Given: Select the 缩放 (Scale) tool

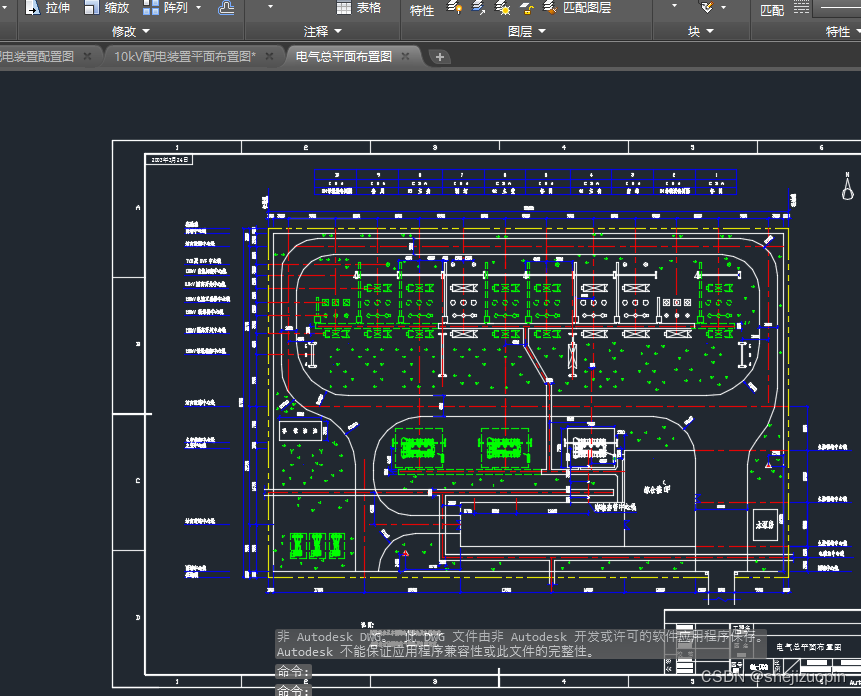Looking at the screenshot, I should click(107, 8).
